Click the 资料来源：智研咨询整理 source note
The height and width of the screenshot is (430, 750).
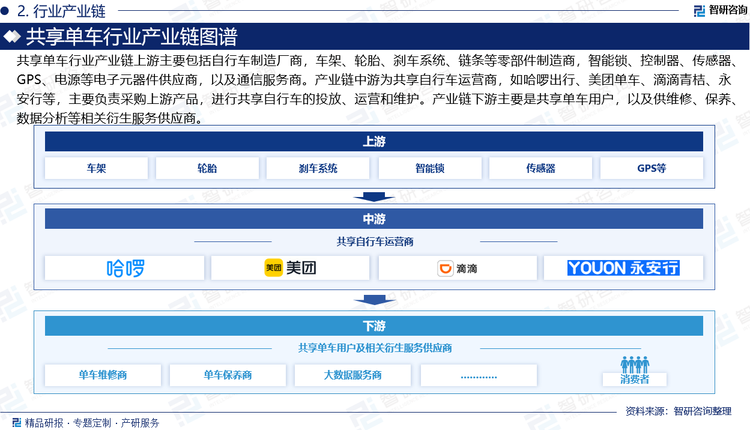678,411
